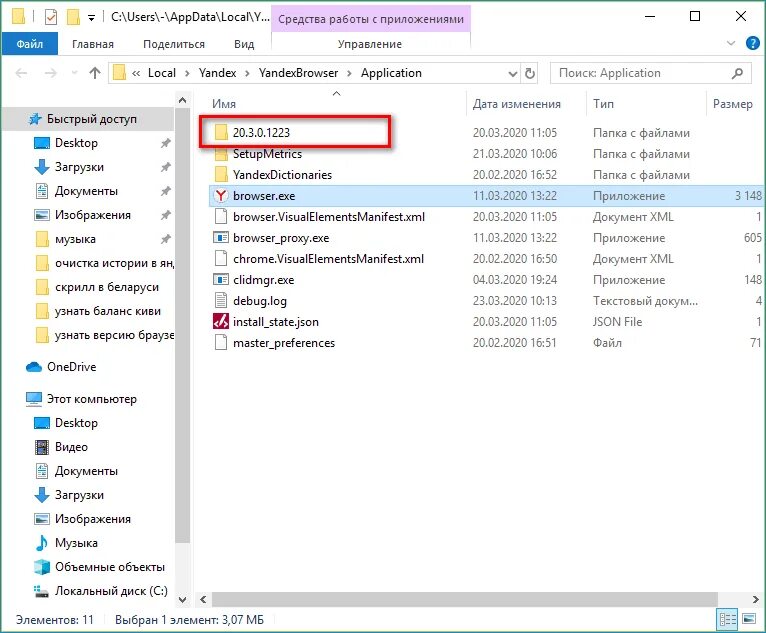Open Desktop under Этот компьютер
Viewport: 766px width, 633px height.
[76, 423]
